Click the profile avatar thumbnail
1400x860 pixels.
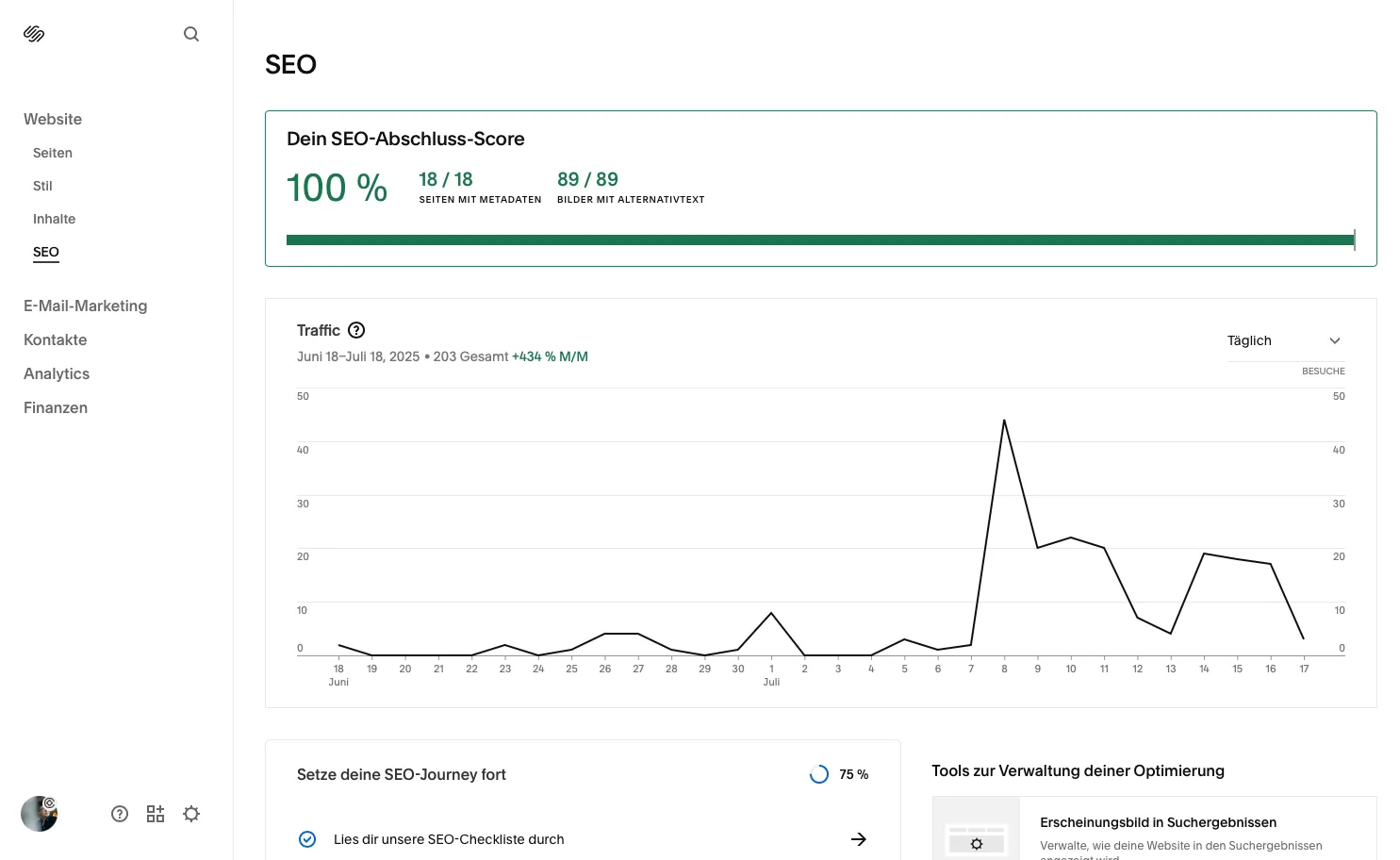point(39,813)
